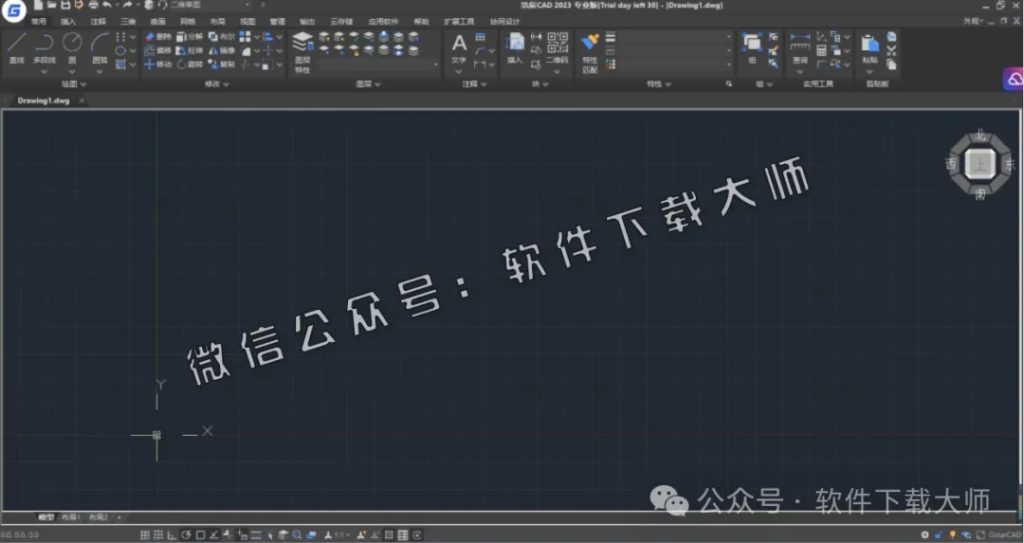Switch to the 输出 (Output) ribbon tab

[x=307, y=22]
